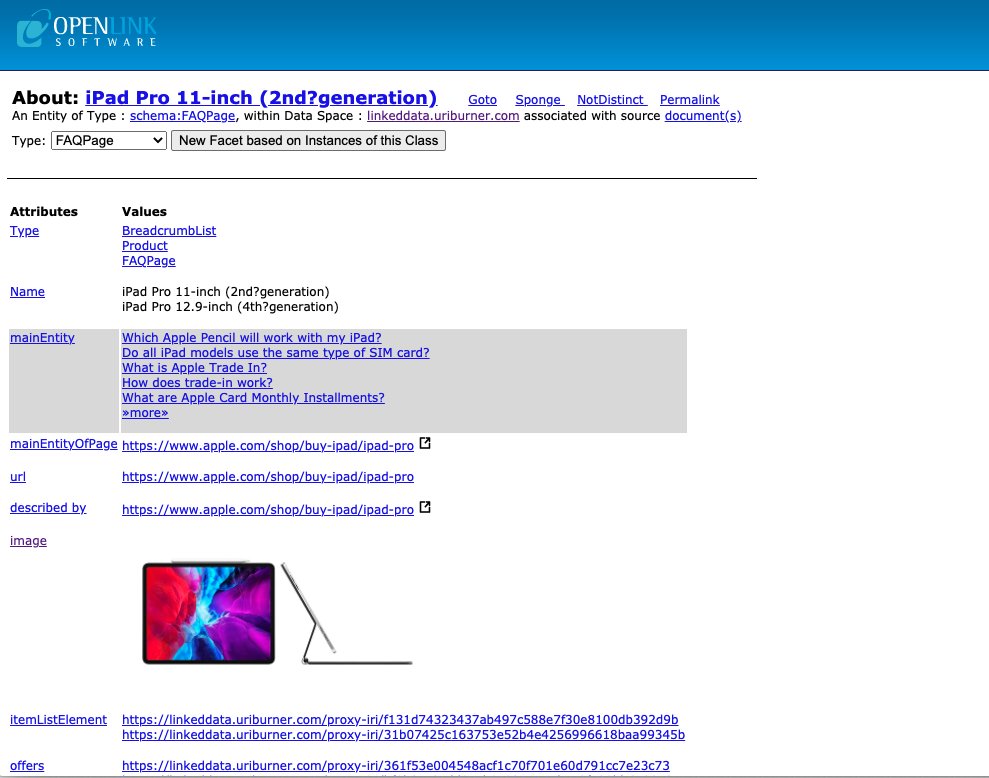989x778 pixels.
Task: Click the OpenLink Software logo
Action: pos(86,28)
